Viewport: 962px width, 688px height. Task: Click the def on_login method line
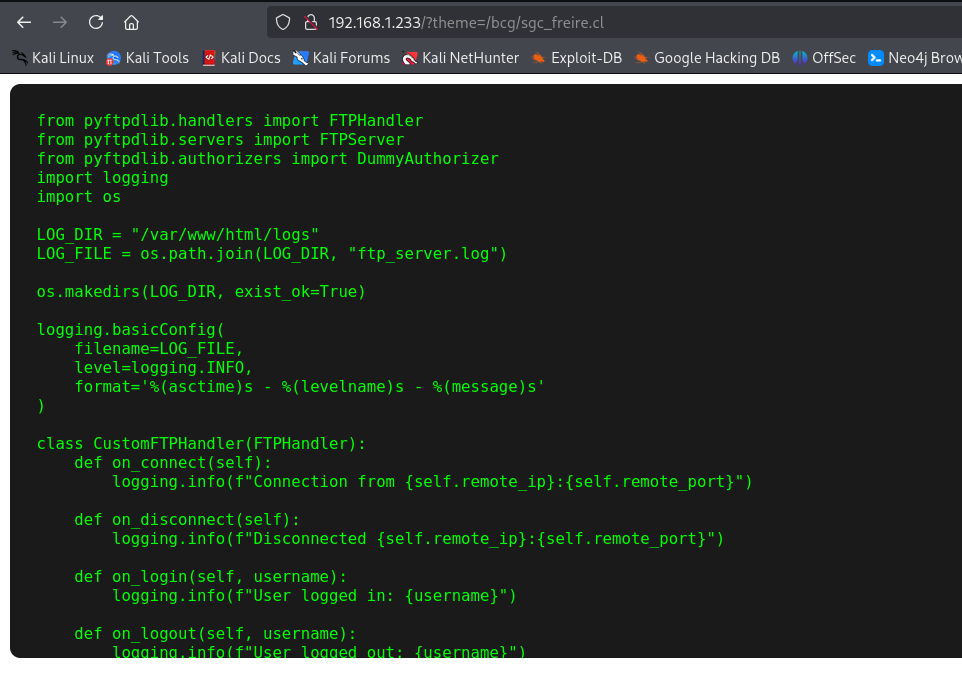pos(210,577)
